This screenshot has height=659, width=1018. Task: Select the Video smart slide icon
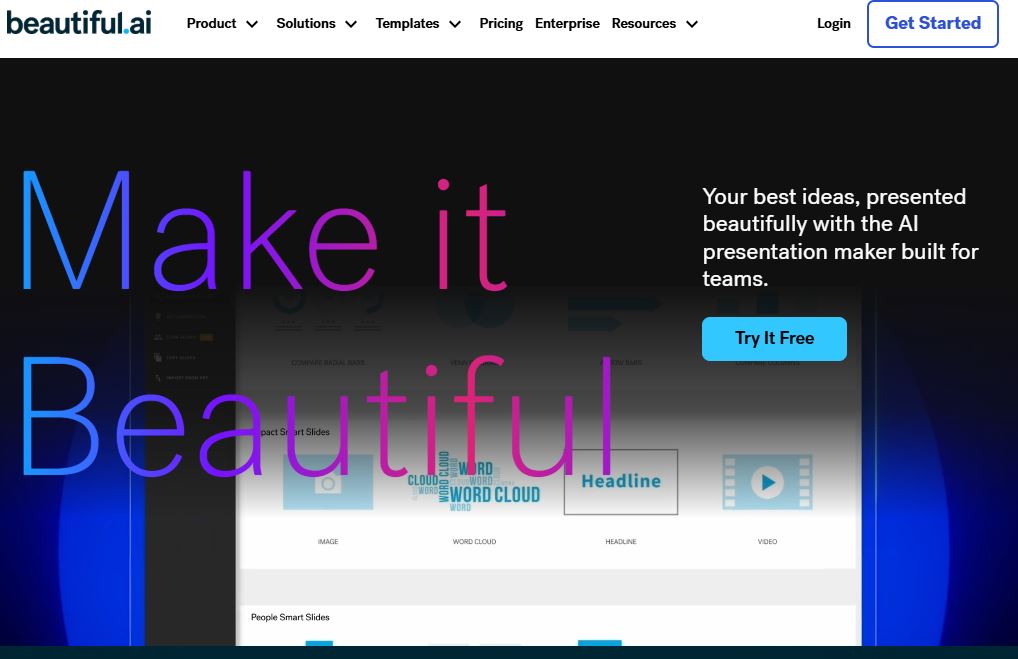(x=767, y=483)
